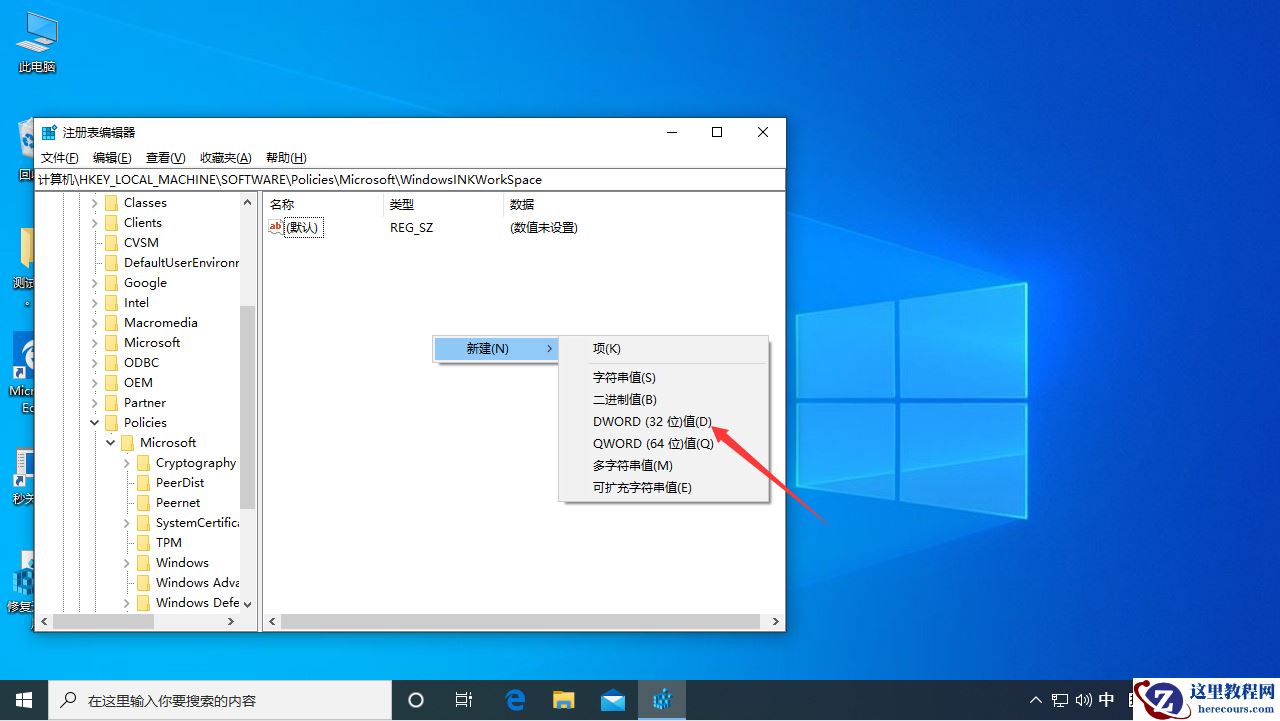1280x721 pixels.
Task: Open the 查看(V) menu
Action: (164, 157)
